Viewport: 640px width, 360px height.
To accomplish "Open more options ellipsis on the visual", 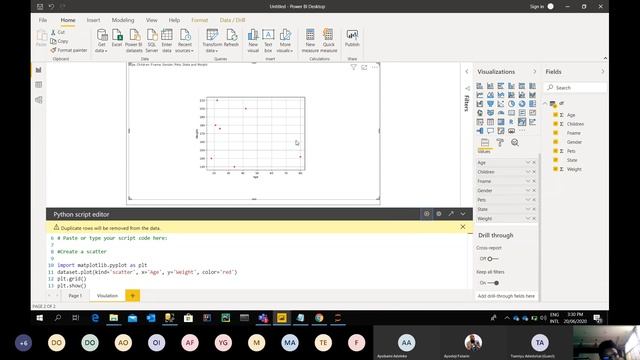I will pos(375,67).
